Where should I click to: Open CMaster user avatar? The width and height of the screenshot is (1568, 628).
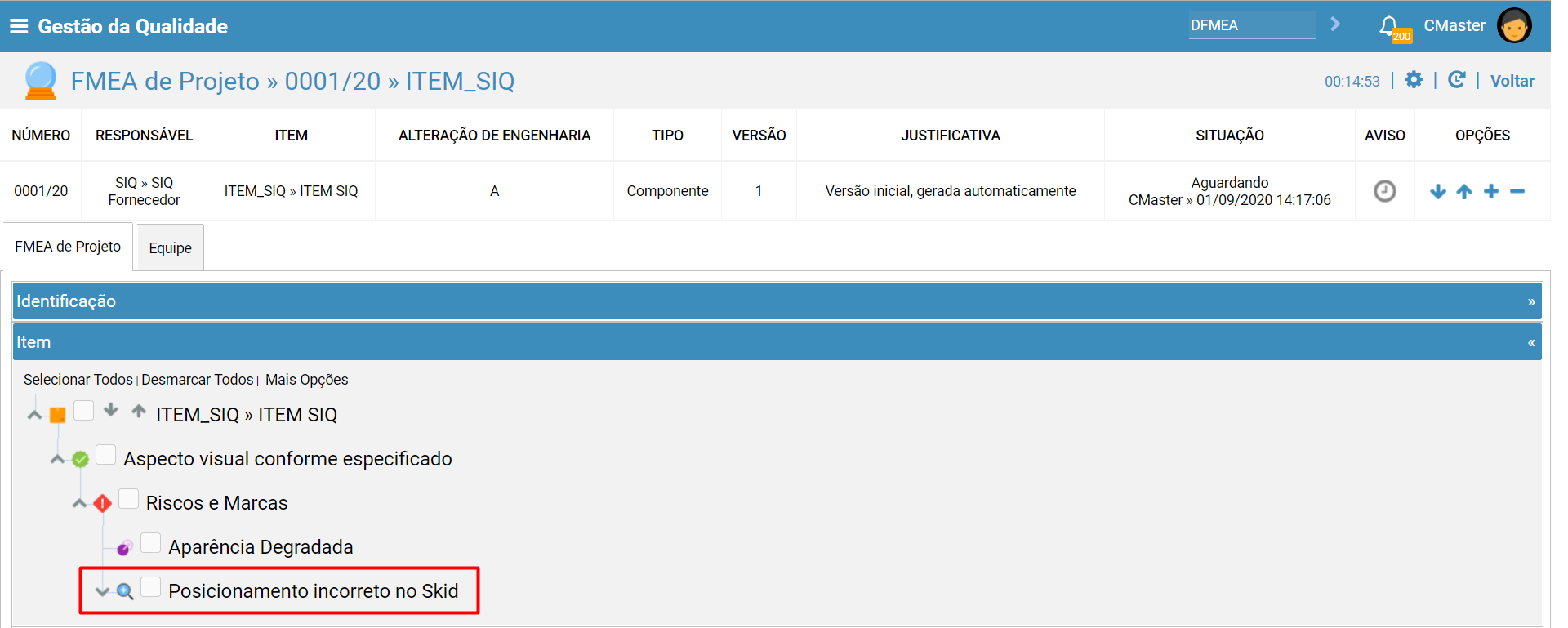[x=1514, y=25]
